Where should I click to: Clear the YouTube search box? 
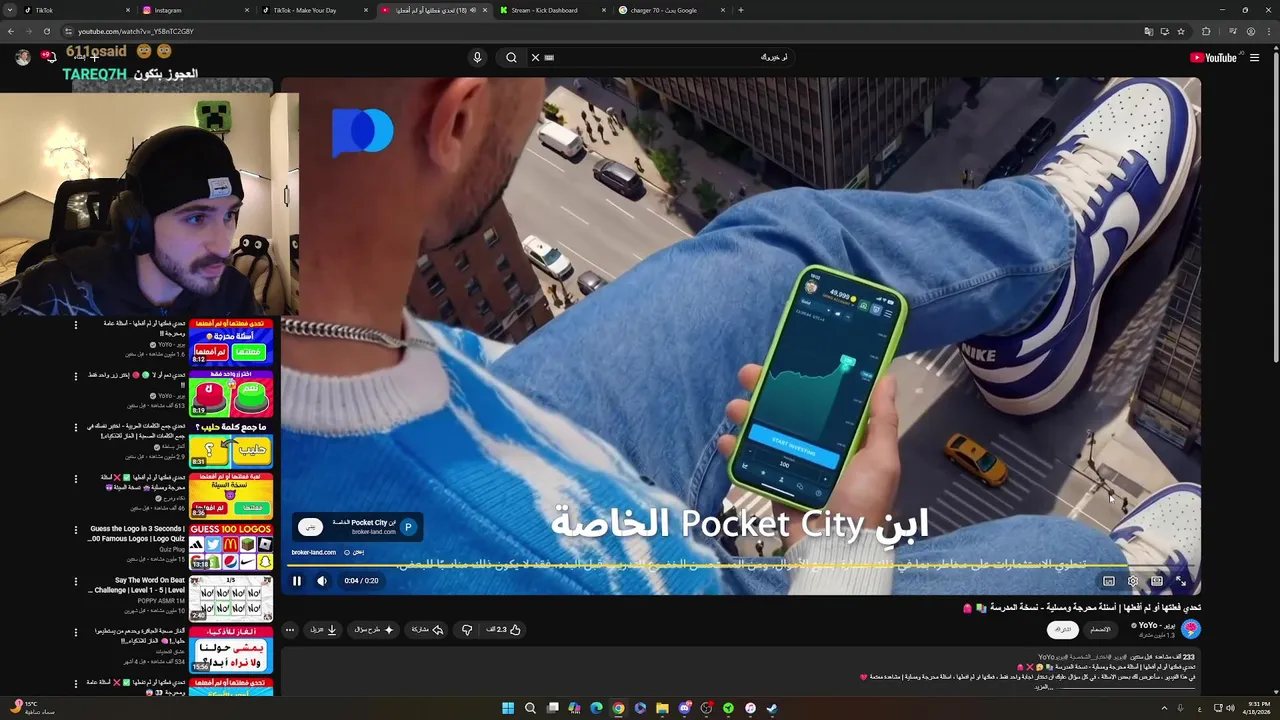pos(535,57)
